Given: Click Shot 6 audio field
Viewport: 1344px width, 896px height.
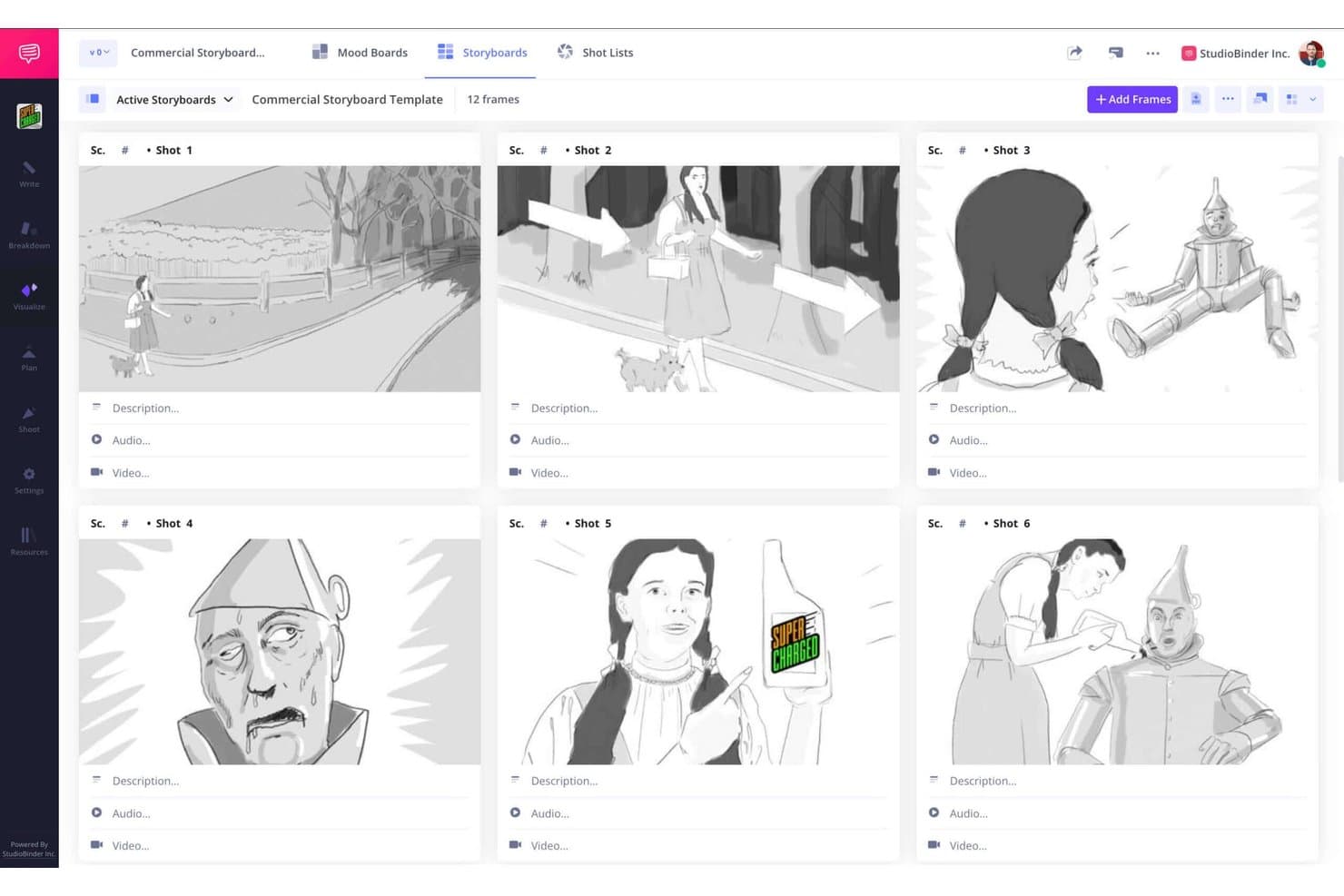Looking at the screenshot, I should [x=1117, y=814].
